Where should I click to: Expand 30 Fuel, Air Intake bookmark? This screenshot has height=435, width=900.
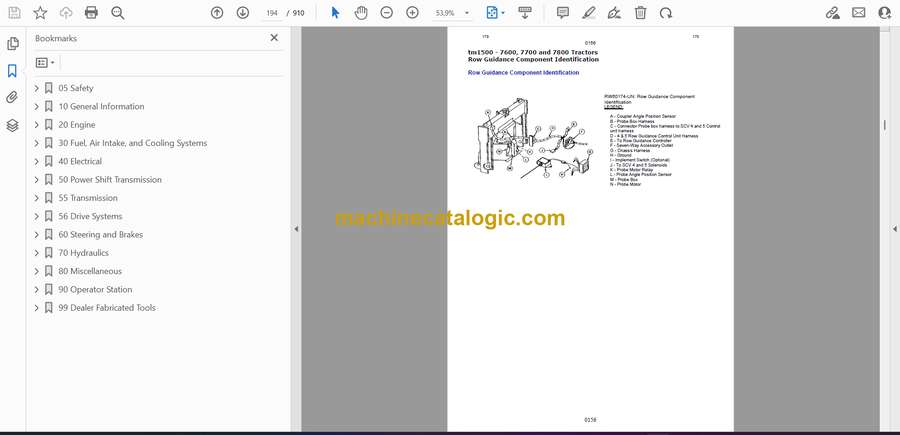point(36,143)
